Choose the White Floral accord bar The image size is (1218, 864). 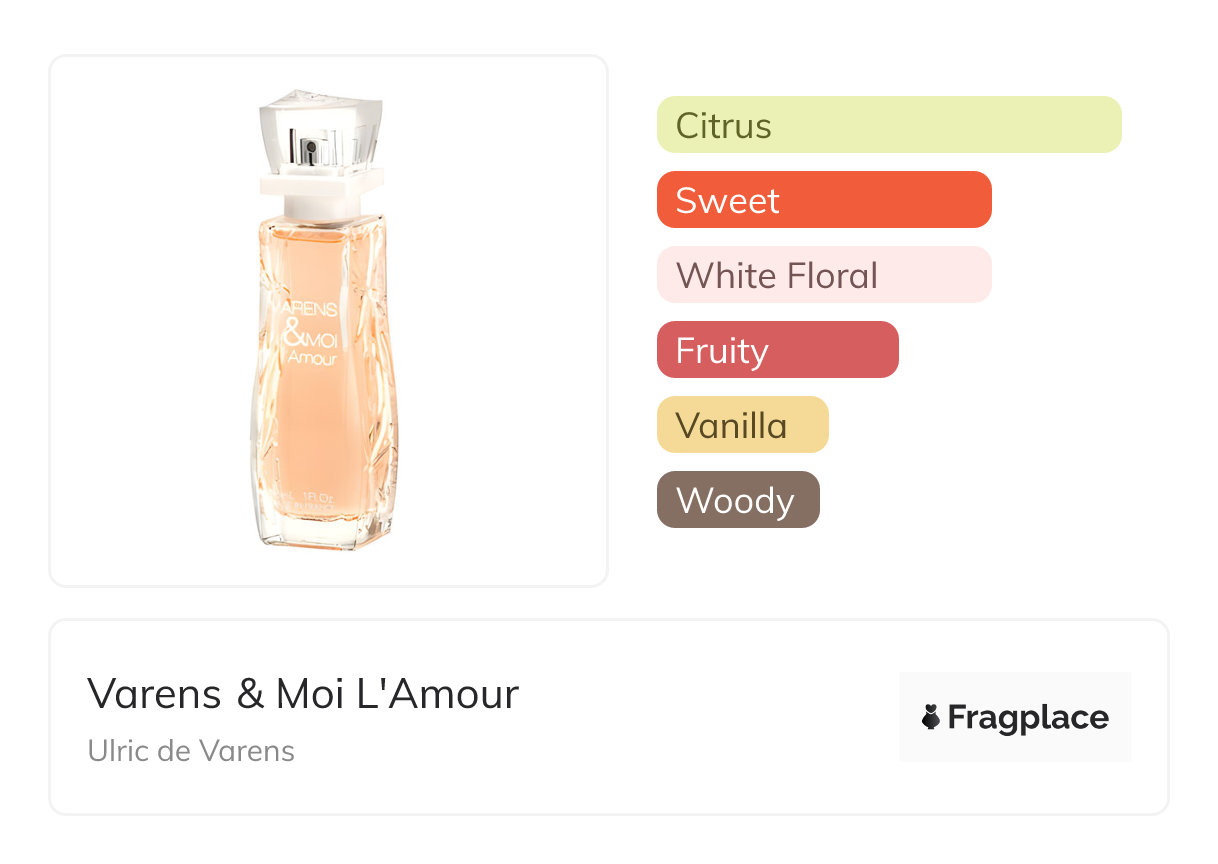(824, 275)
